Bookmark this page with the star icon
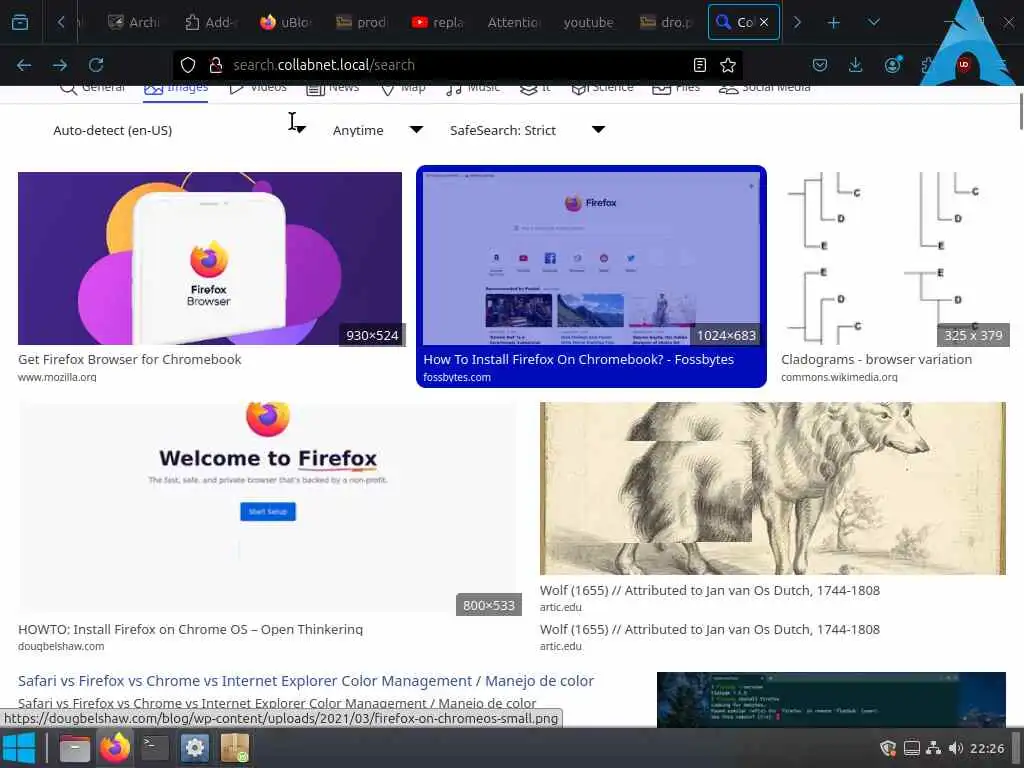Image resolution: width=1024 pixels, height=768 pixels. (728, 65)
